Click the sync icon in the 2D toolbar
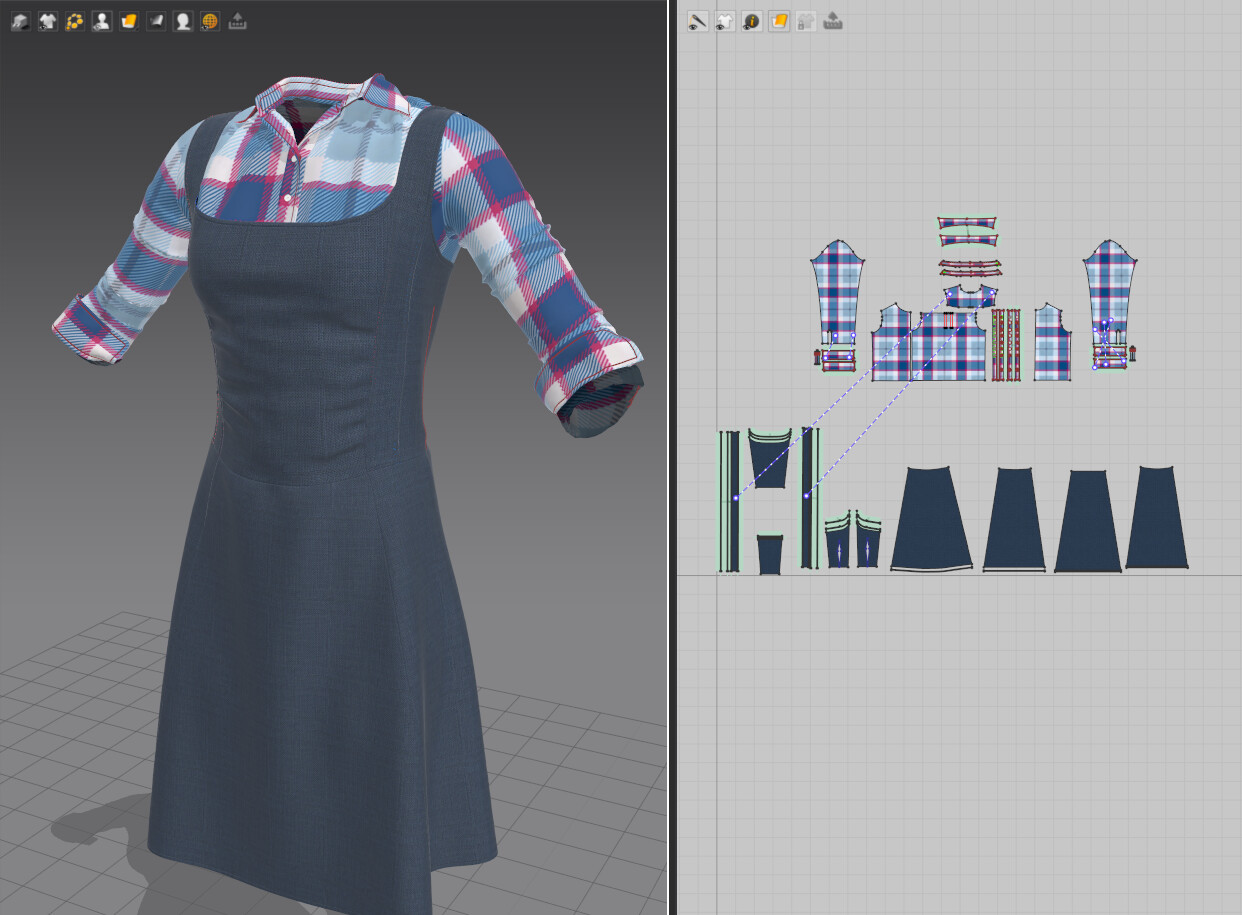 (x=832, y=21)
